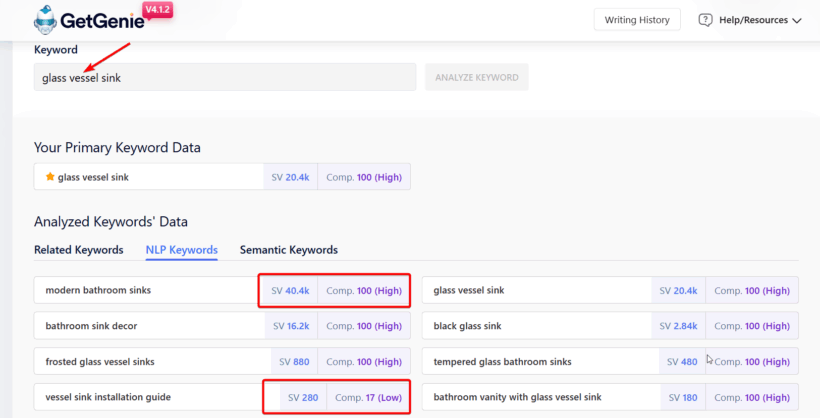Viewport: 820px width, 418px height.
Task: Click Comp. 17 (Low) competition value
Action: 367,397
